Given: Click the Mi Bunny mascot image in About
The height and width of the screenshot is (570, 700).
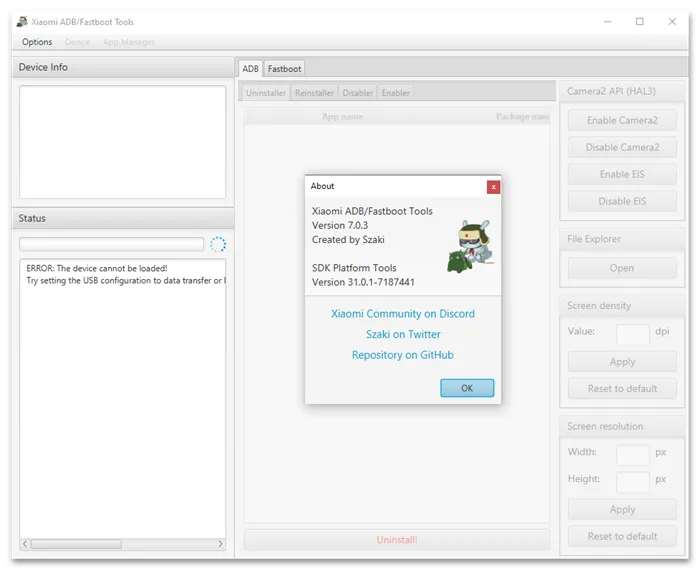Looking at the screenshot, I should click(x=470, y=246).
